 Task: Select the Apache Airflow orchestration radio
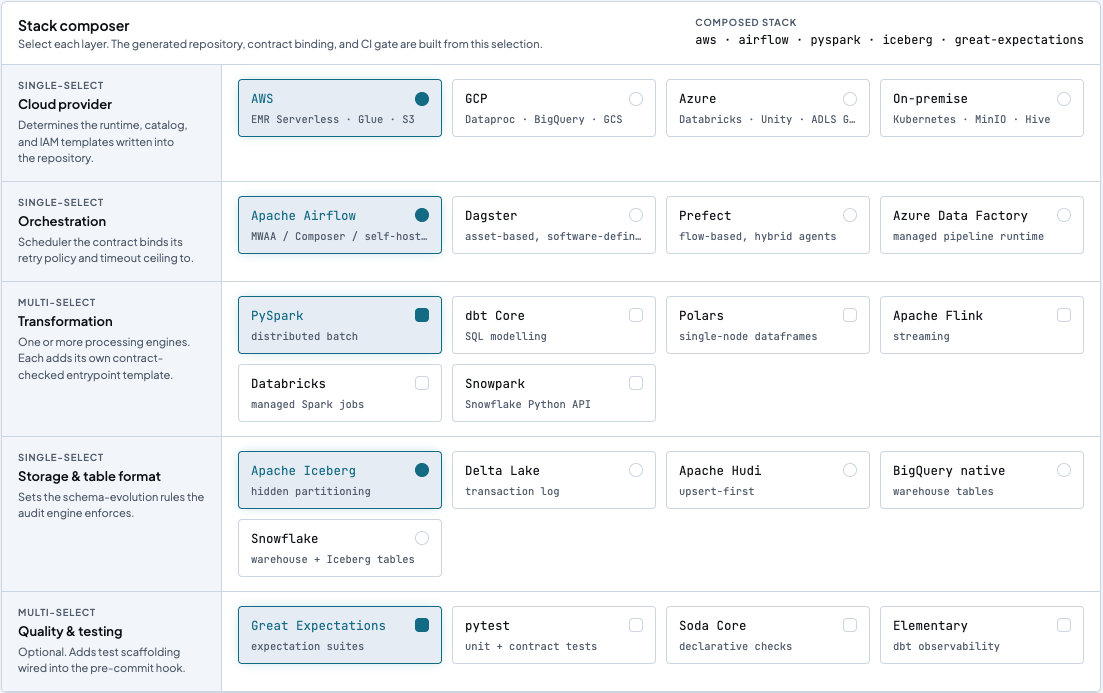click(x=422, y=215)
